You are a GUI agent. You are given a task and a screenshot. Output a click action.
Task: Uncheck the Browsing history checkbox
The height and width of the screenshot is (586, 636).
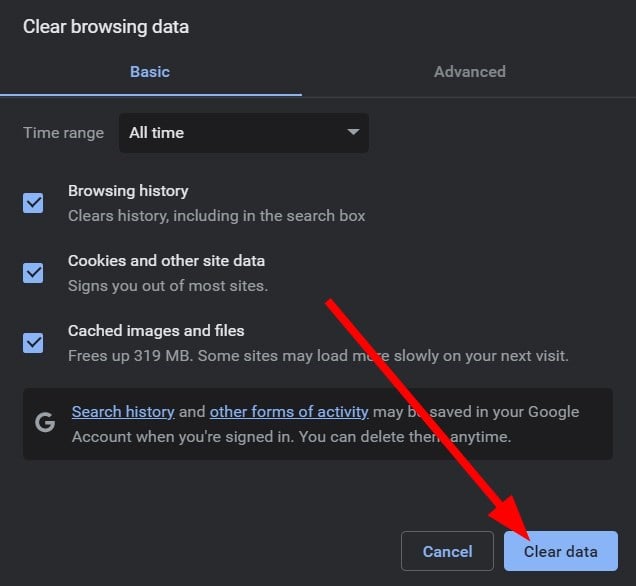point(34,203)
